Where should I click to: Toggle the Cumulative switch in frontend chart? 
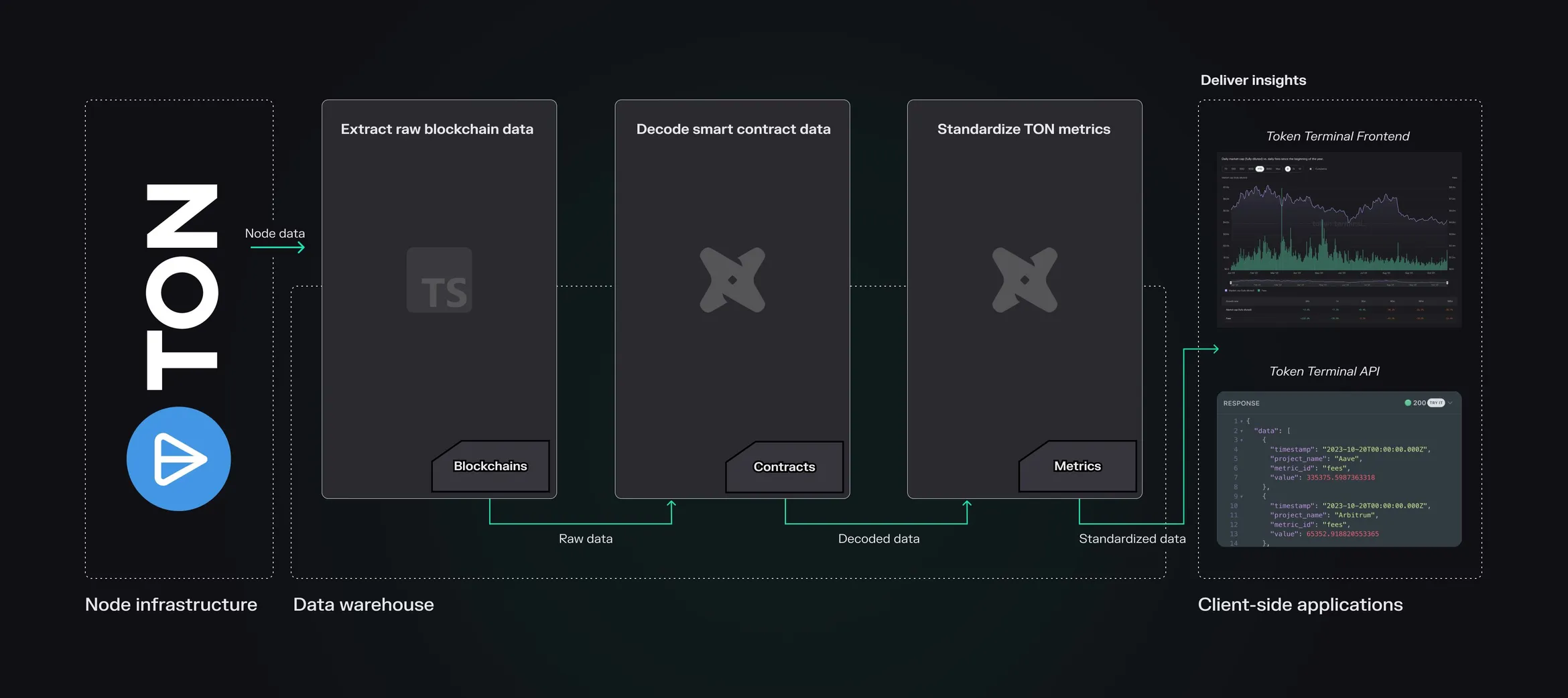pyautogui.click(x=1311, y=169)
